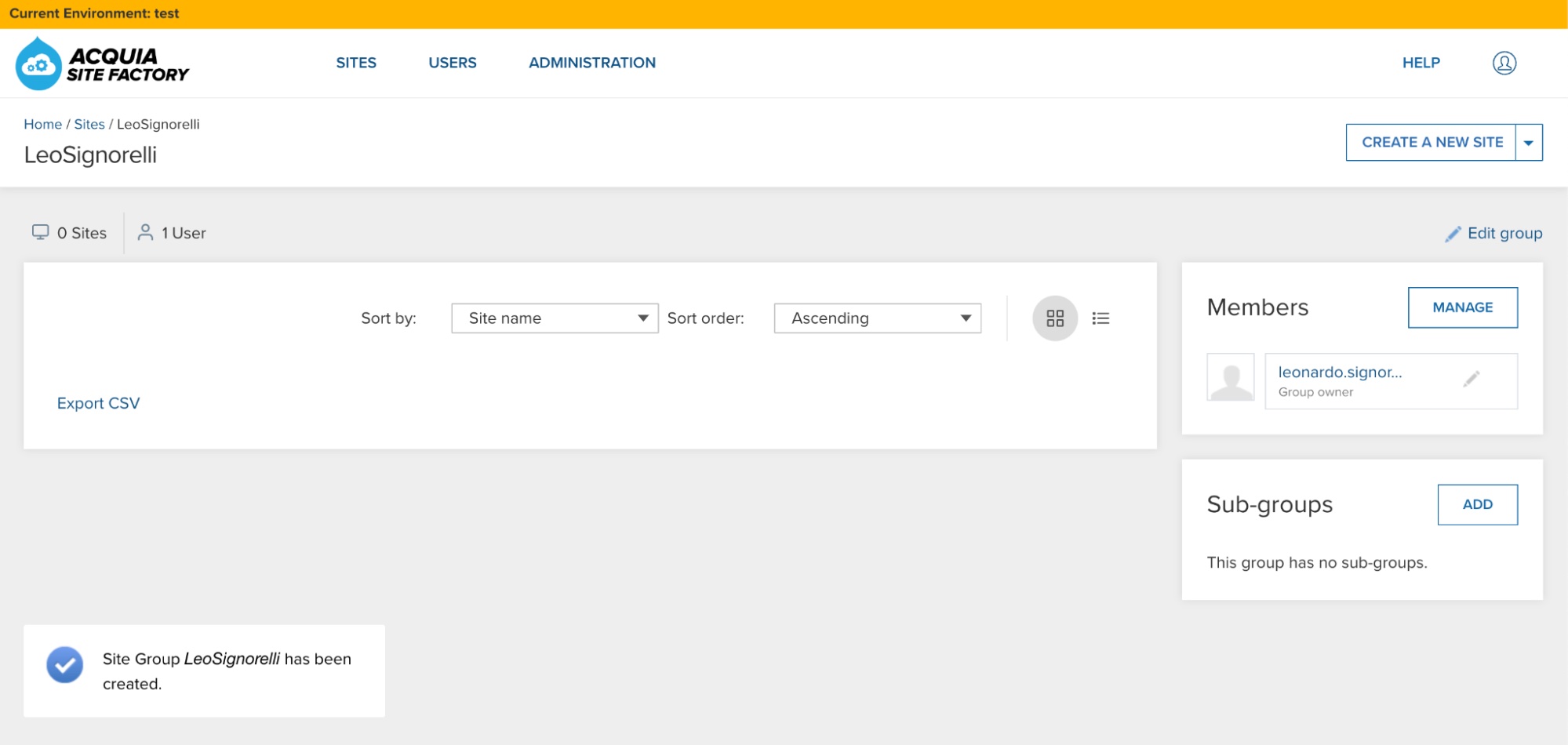
Task: Open the HELP menu
Action: click(1421, 63)
